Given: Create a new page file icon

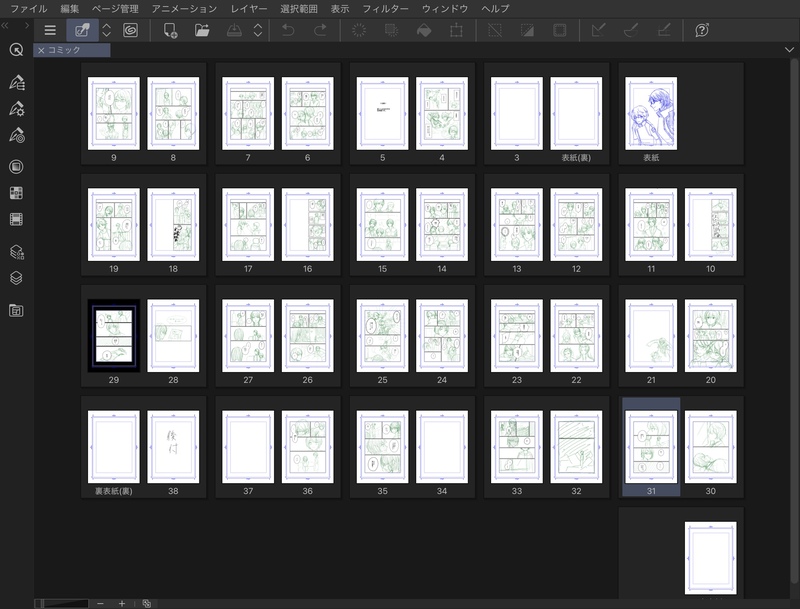Looking at the screenshot, I should (x=170, y=31).
